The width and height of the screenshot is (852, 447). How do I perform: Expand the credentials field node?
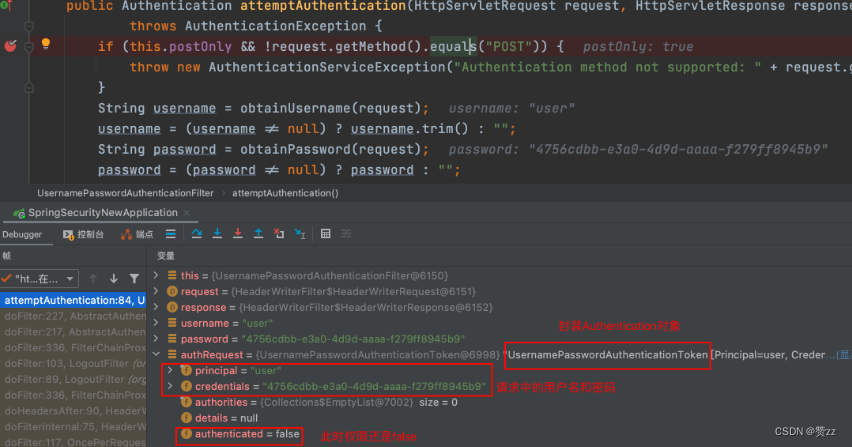(x=170, y=386)
